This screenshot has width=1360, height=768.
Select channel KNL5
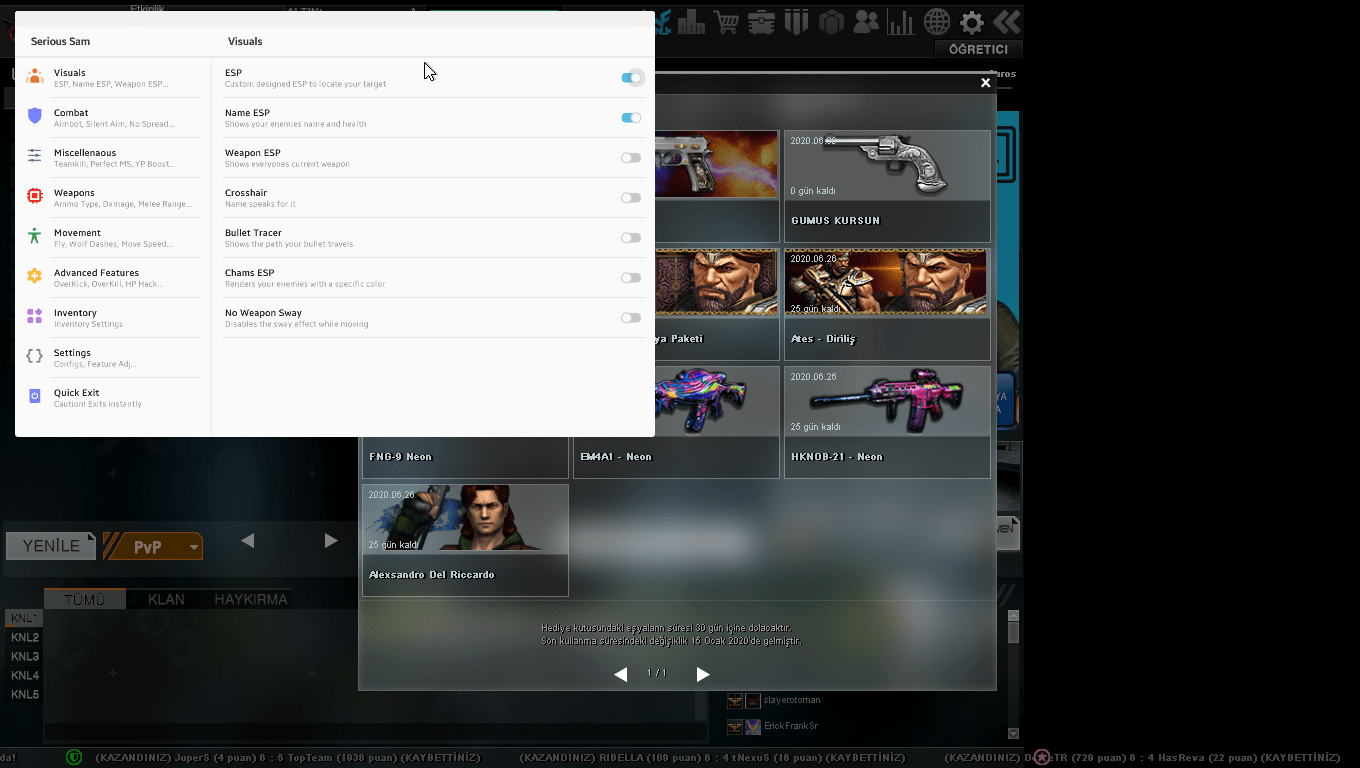[24, 695]
